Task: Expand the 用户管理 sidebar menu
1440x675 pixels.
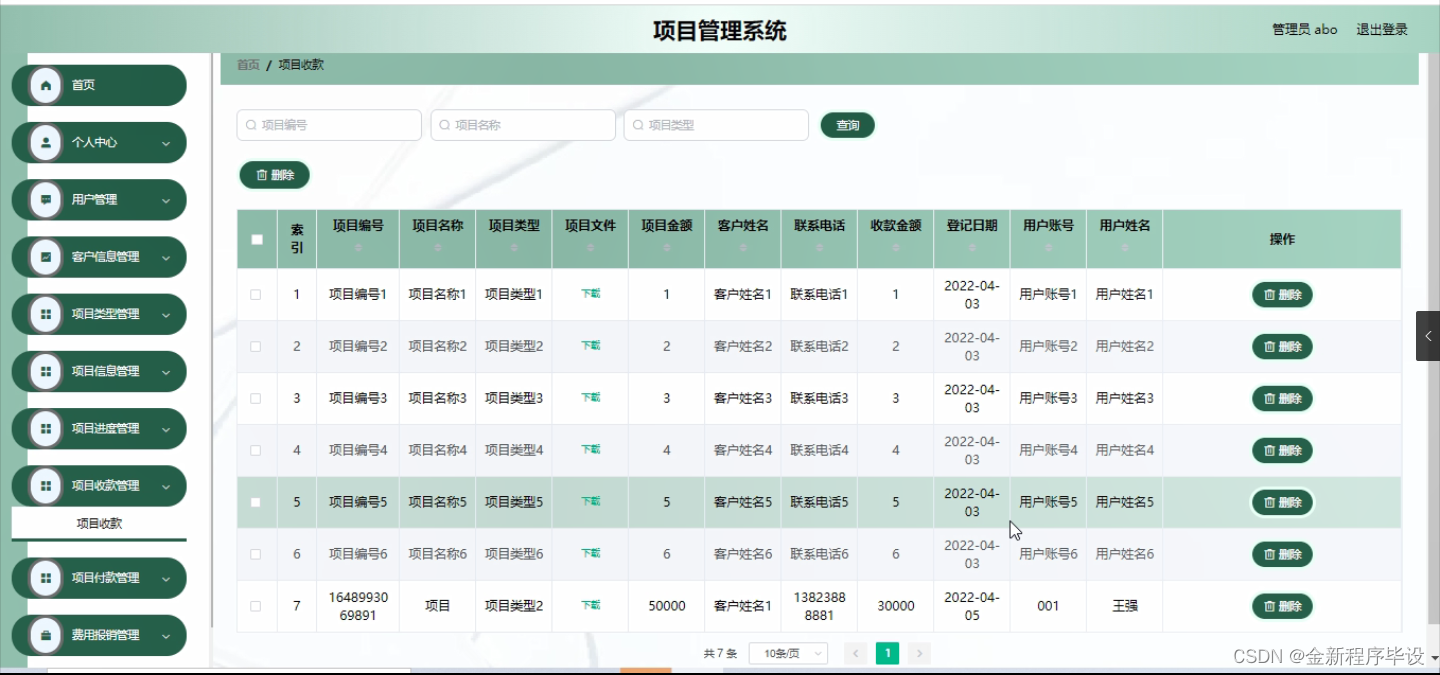Action: [x=99, y=199]
